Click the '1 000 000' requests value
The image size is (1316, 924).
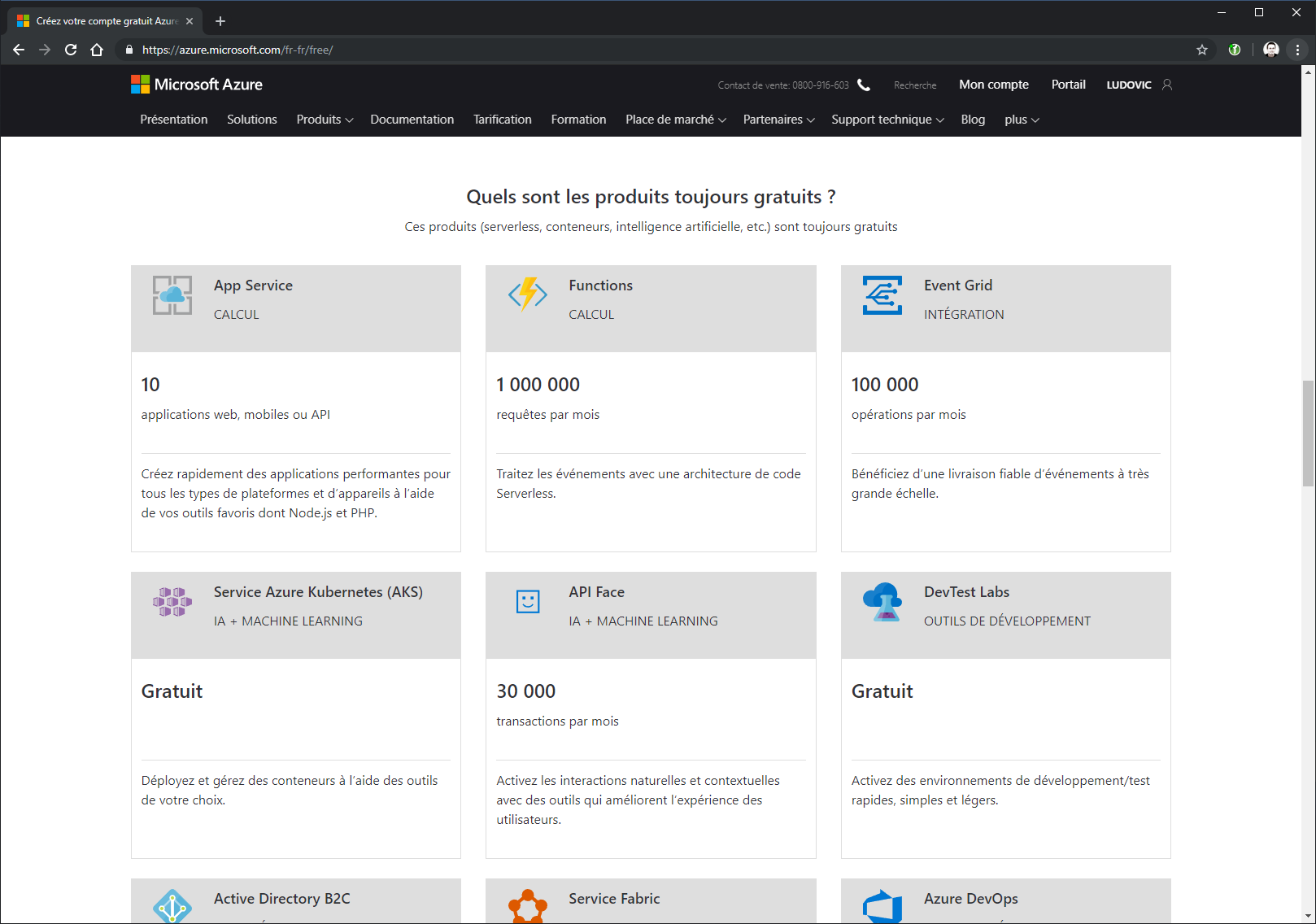click(538, 385)
